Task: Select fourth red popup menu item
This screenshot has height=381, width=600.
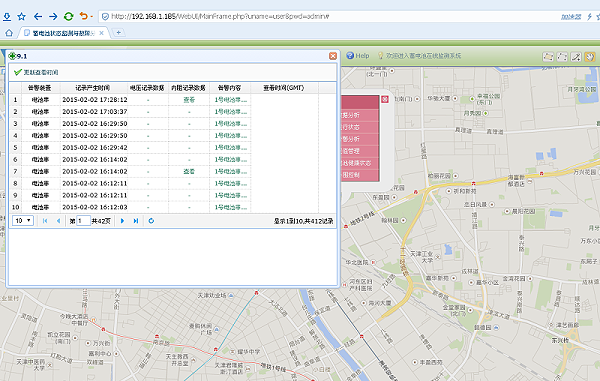Action: click(x=360, y=151)
